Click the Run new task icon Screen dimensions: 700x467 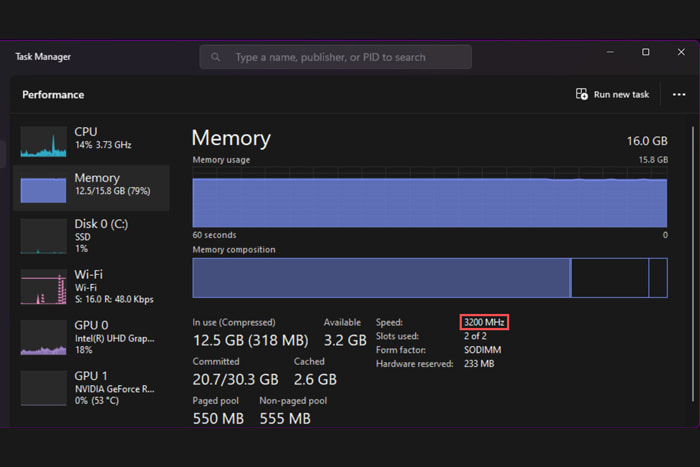coord(582,94)
